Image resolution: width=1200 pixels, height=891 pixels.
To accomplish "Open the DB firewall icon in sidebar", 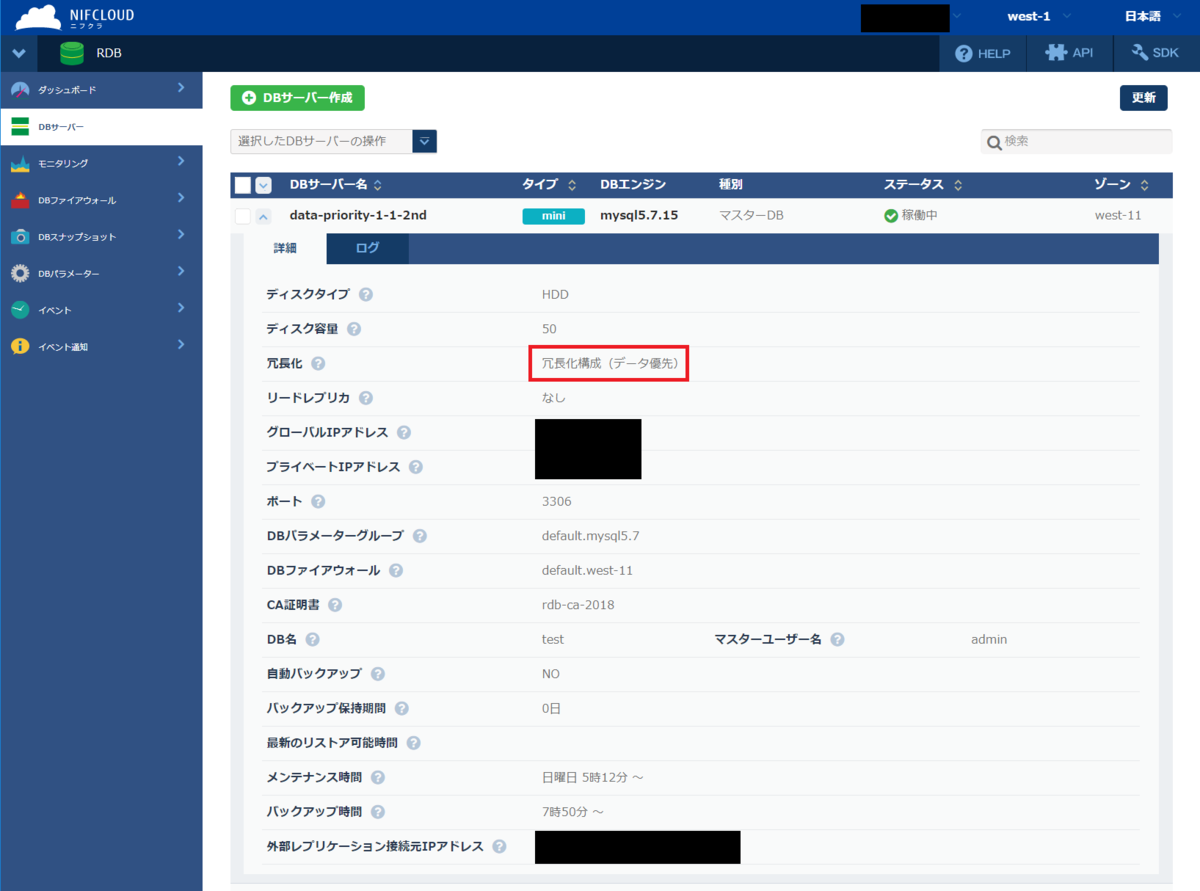I will 20,200.
